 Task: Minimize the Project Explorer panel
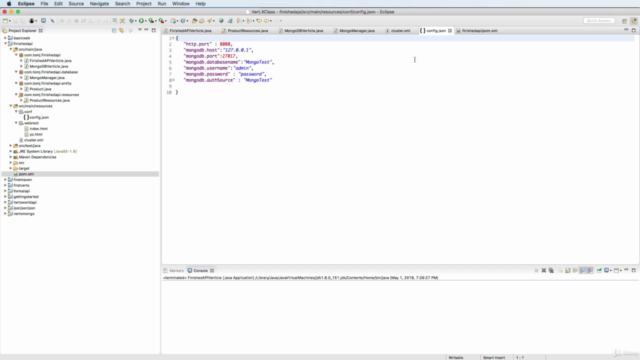point(147,30)
